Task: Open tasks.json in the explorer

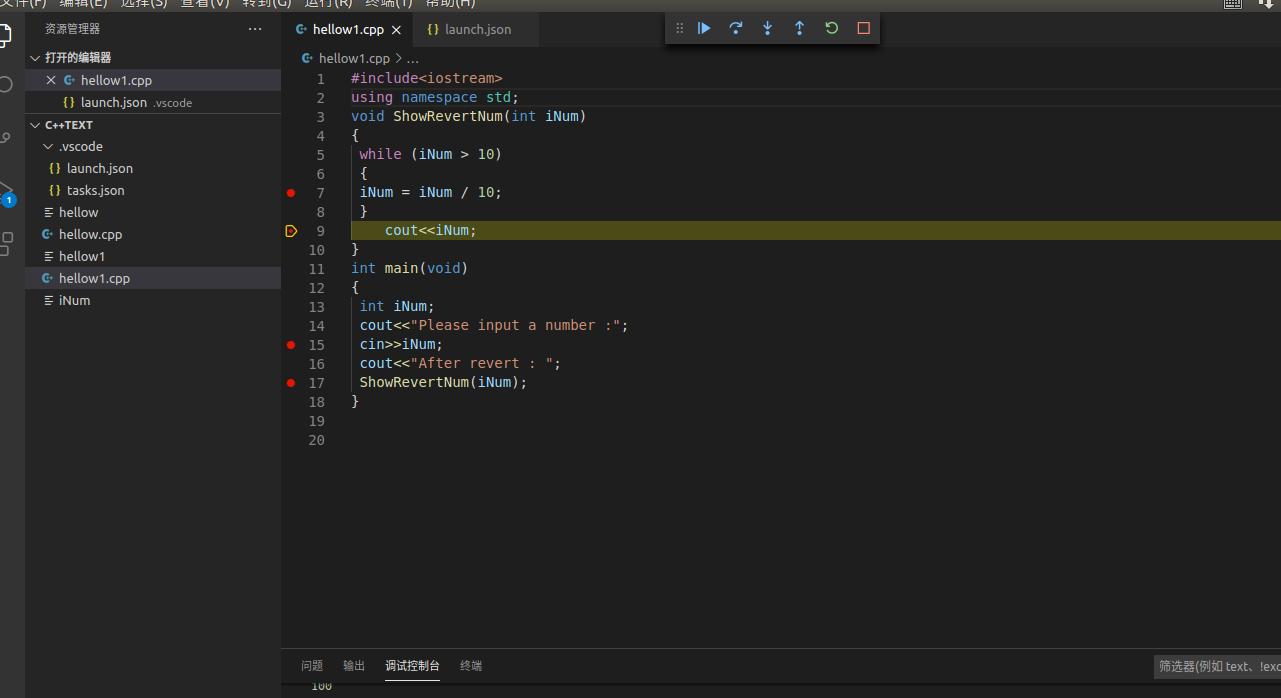Action: coord(153,190)
